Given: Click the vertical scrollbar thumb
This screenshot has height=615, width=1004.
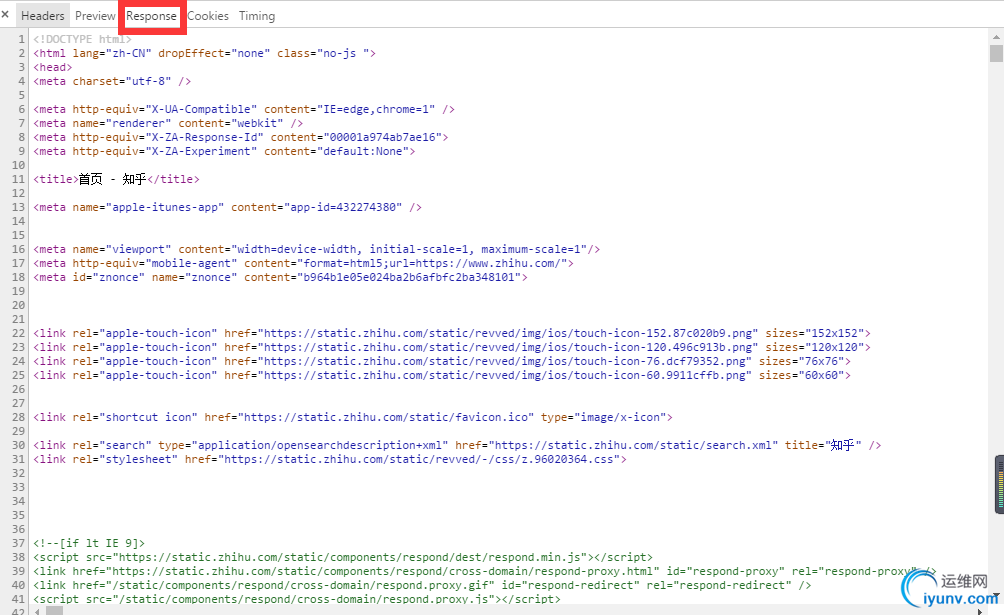Looking at the screenshot, I should [x=996, y=53].
